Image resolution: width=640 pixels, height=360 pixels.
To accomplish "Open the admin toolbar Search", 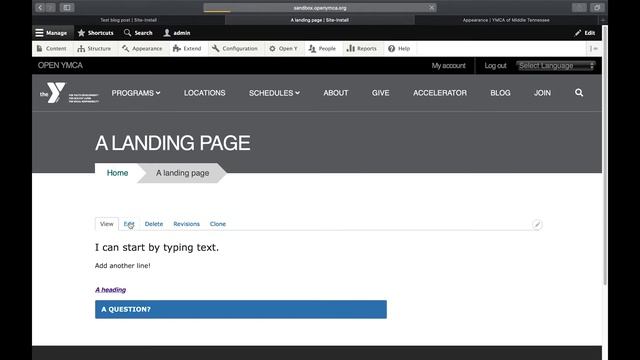I will pos(138,33).
